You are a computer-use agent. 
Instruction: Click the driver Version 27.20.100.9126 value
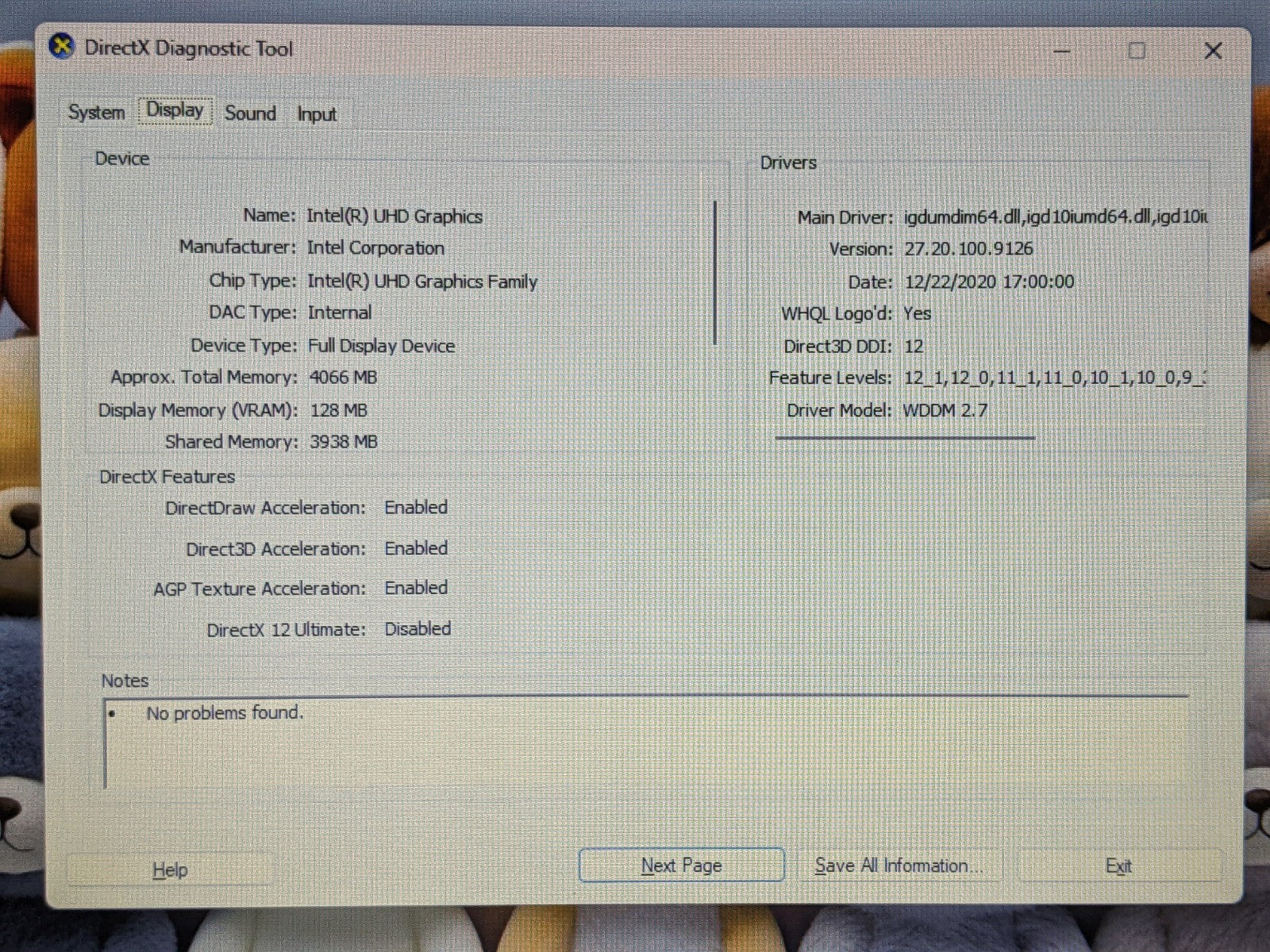click(x=968, y=249)
